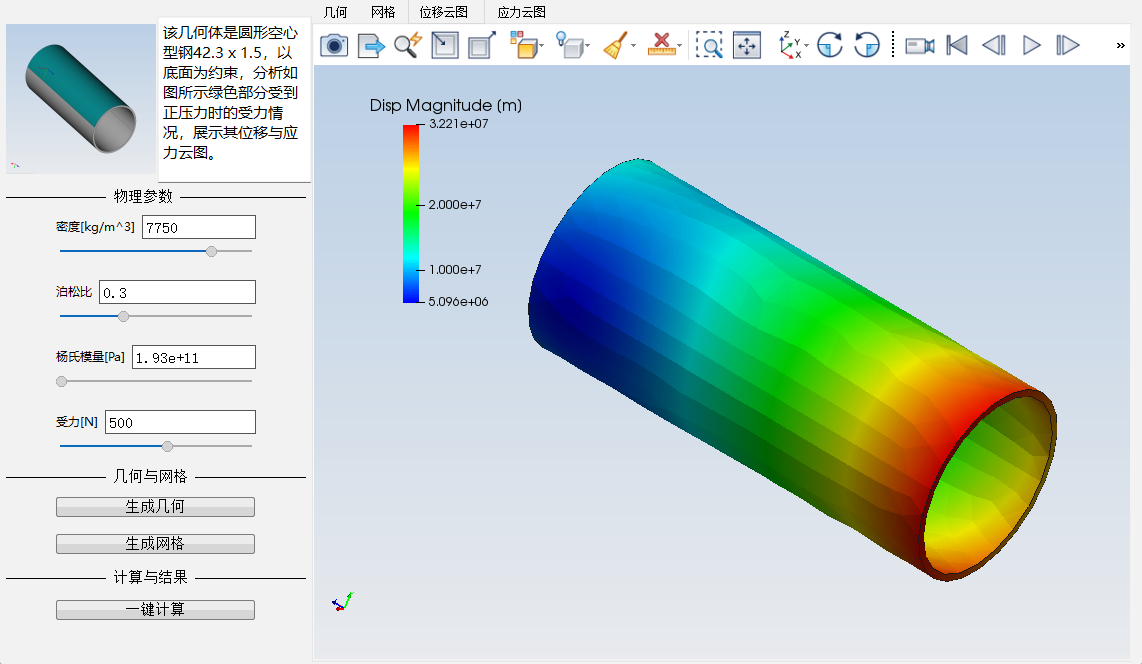Select the zoom-to-box dashed magnifier icon
1142x664 pixels.
click(709, 45)
